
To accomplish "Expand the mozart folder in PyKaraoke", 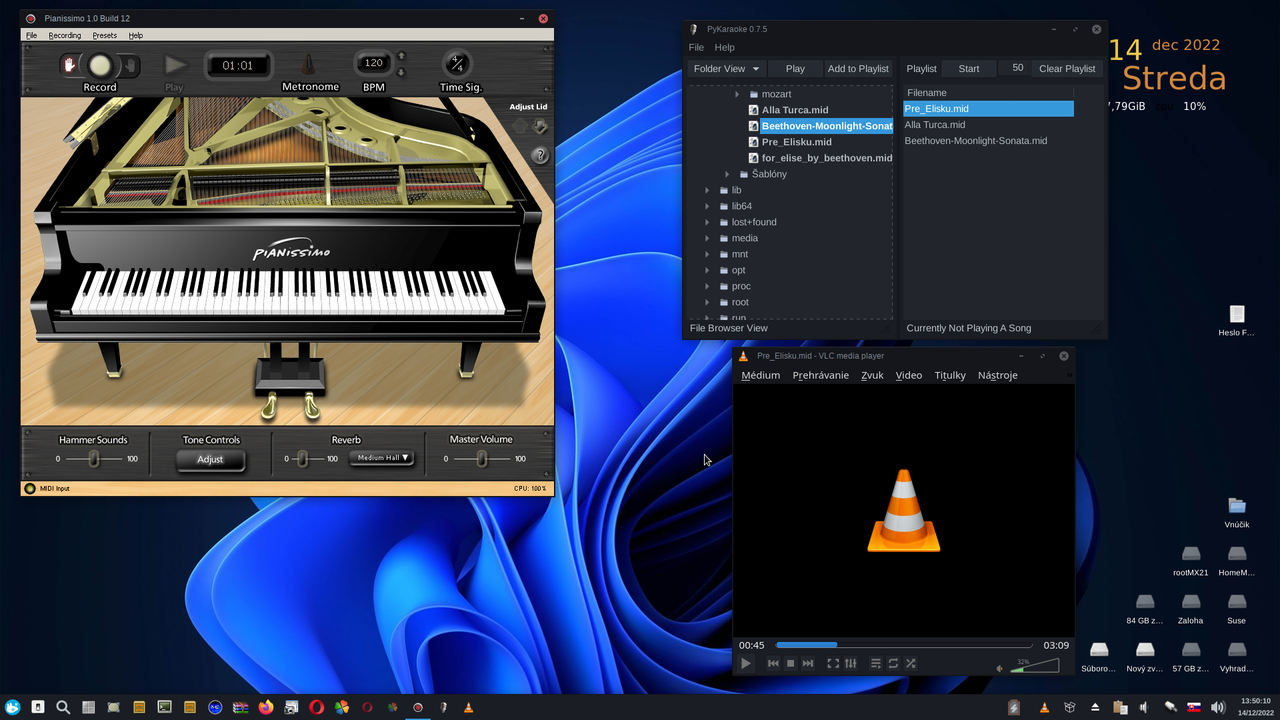I will [x=737, y=94].
